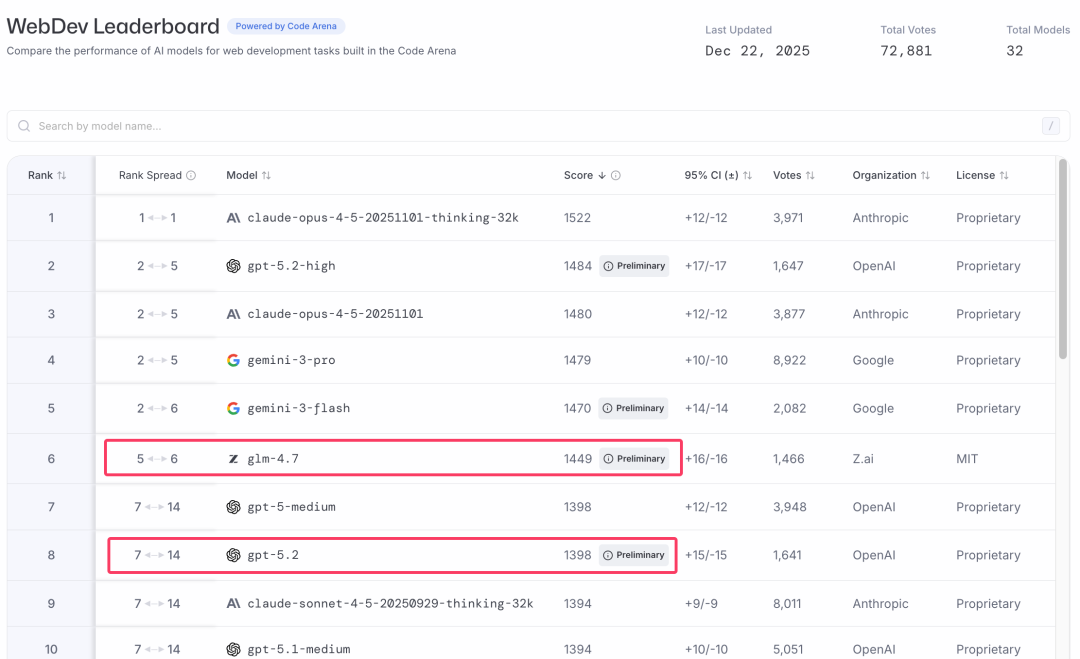The width and height of the screenshot is (1080, 659).
Task: Click OpenAI logo next to gpt-5.2 model
Action: coord(233,555)
